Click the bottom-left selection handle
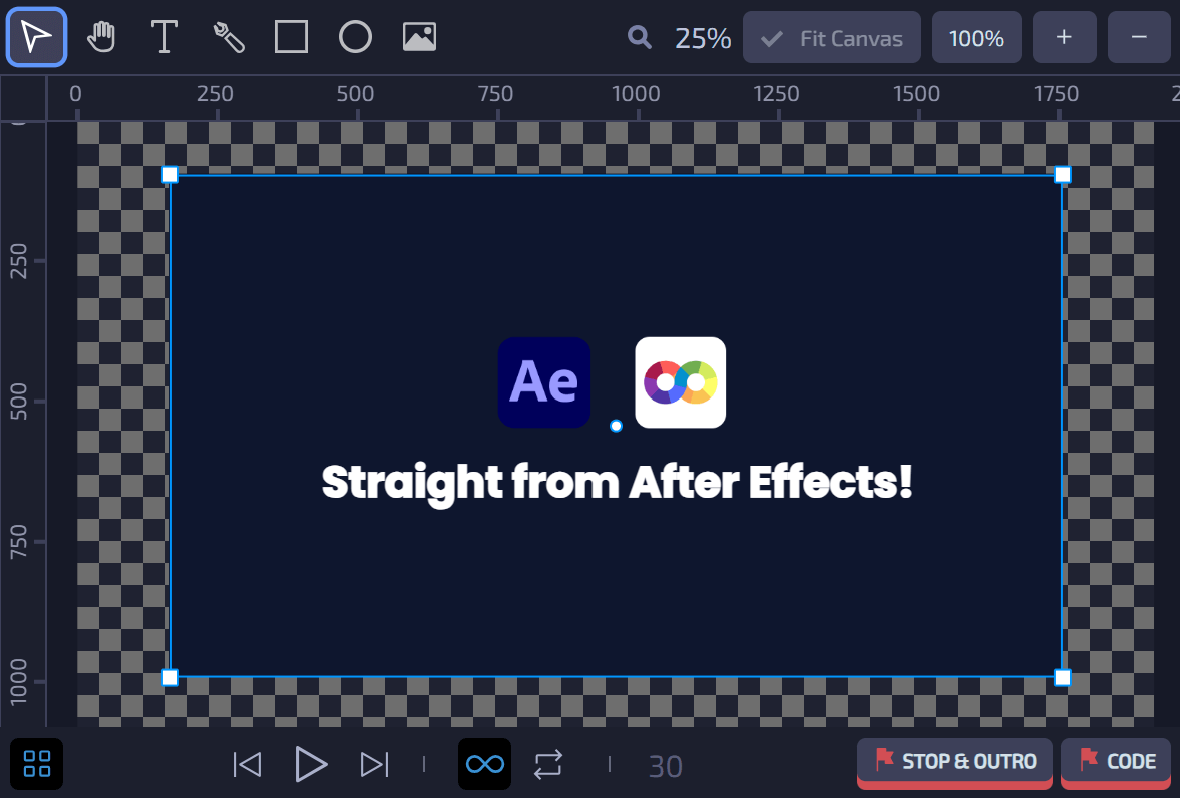 [170, 678]
